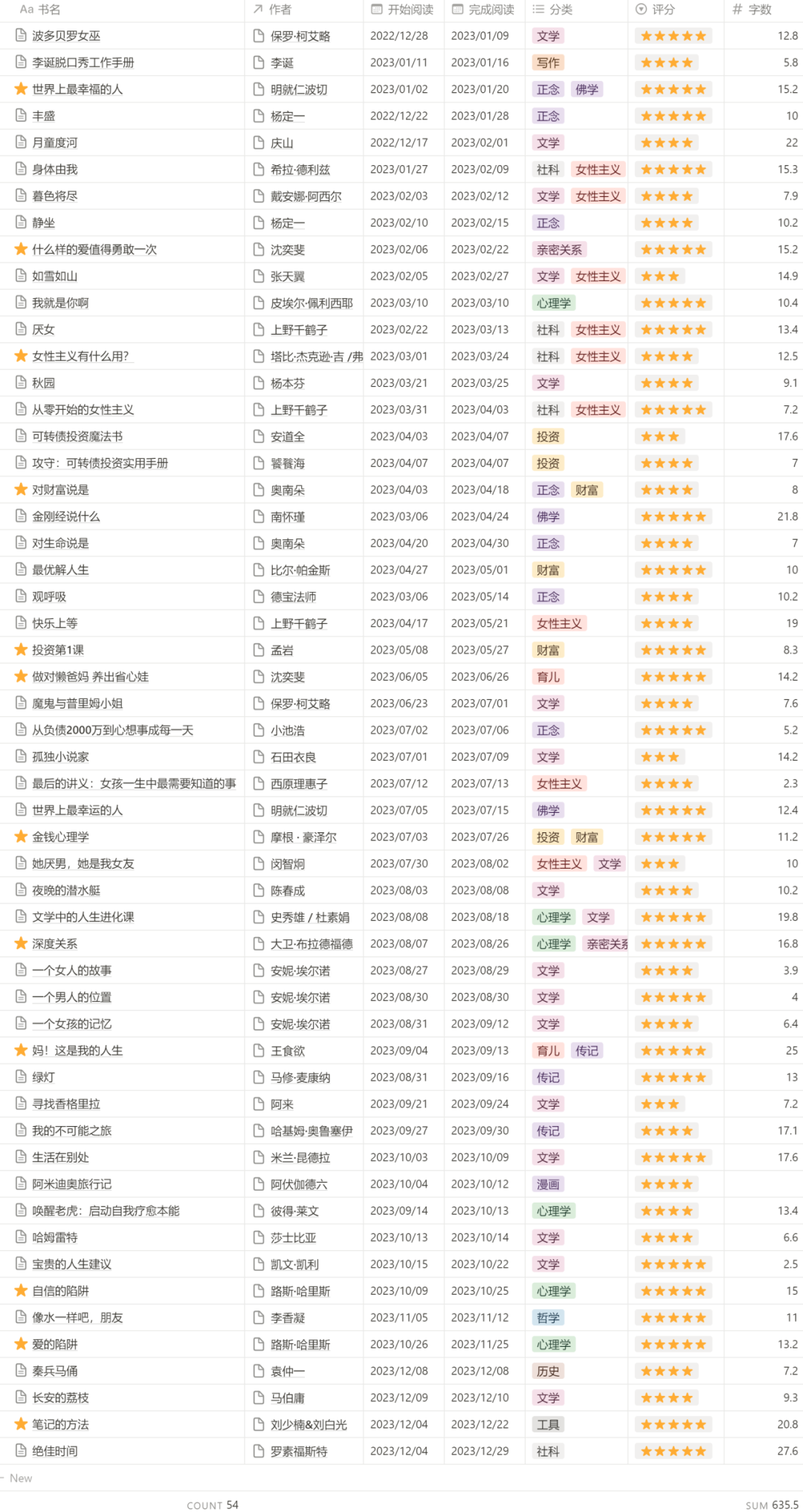This screenshot has height=1512, width=803.
Task: Click the star icon beside 深度关系
Action: coord(22,944)
